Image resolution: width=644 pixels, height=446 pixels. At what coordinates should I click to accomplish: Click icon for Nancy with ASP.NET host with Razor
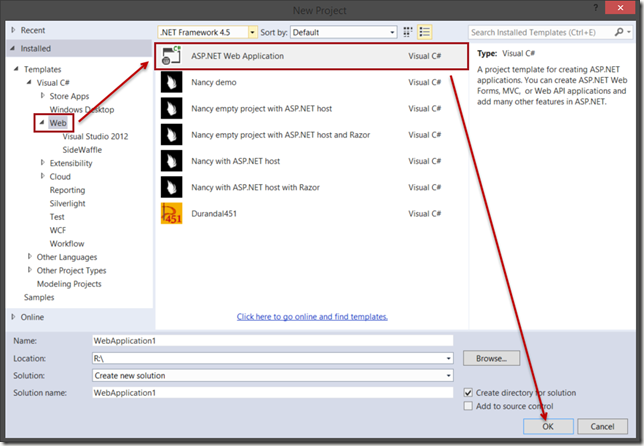click(x=171, y=187)
